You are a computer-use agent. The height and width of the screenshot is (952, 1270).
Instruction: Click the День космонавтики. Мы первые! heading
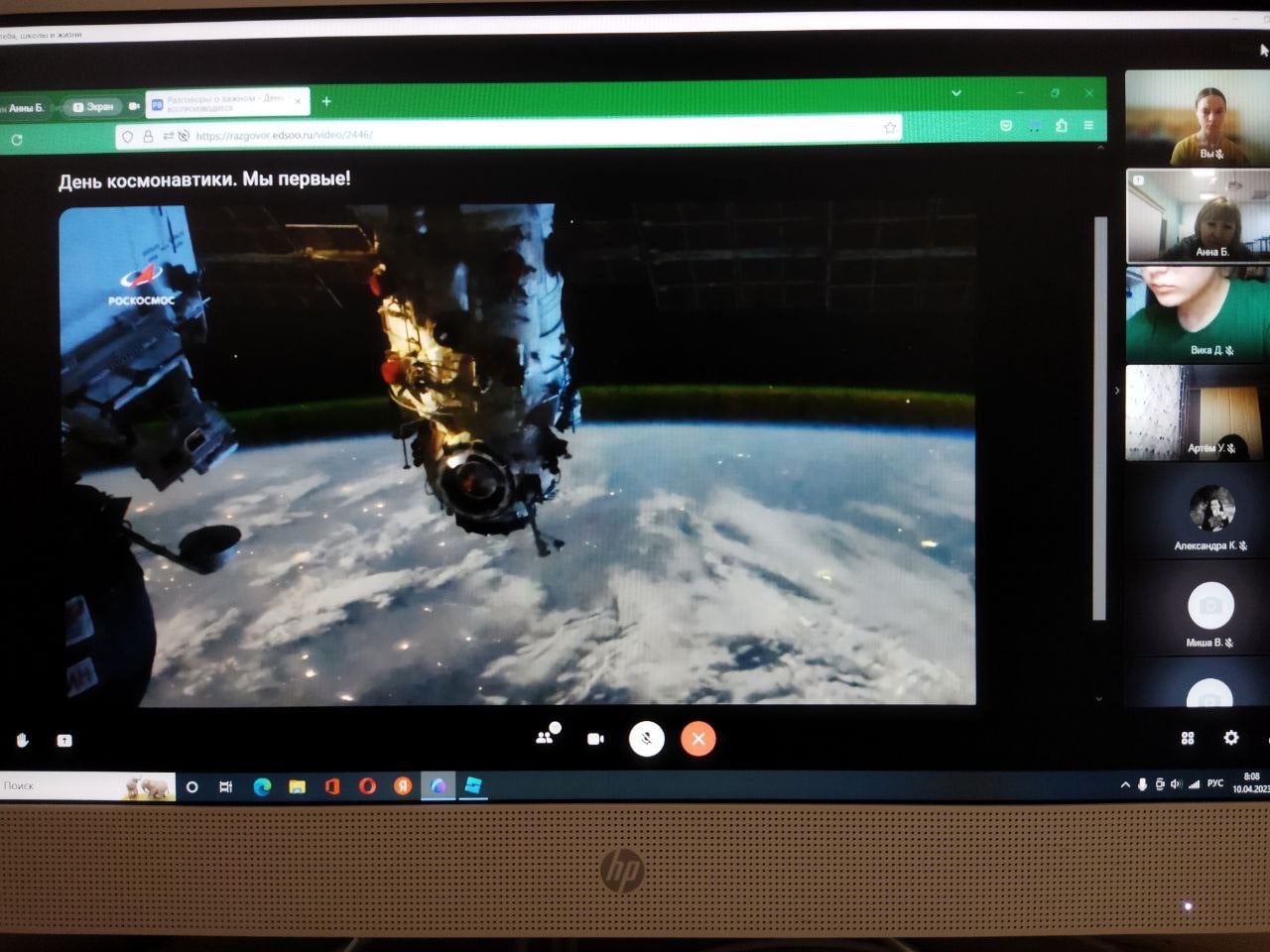point(204,179)
